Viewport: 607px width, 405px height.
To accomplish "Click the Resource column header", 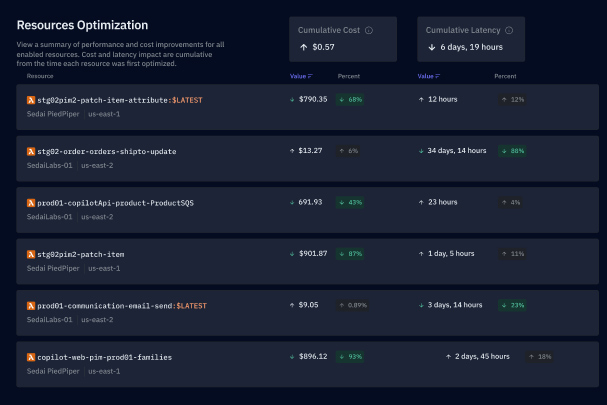I will point(40,76).
